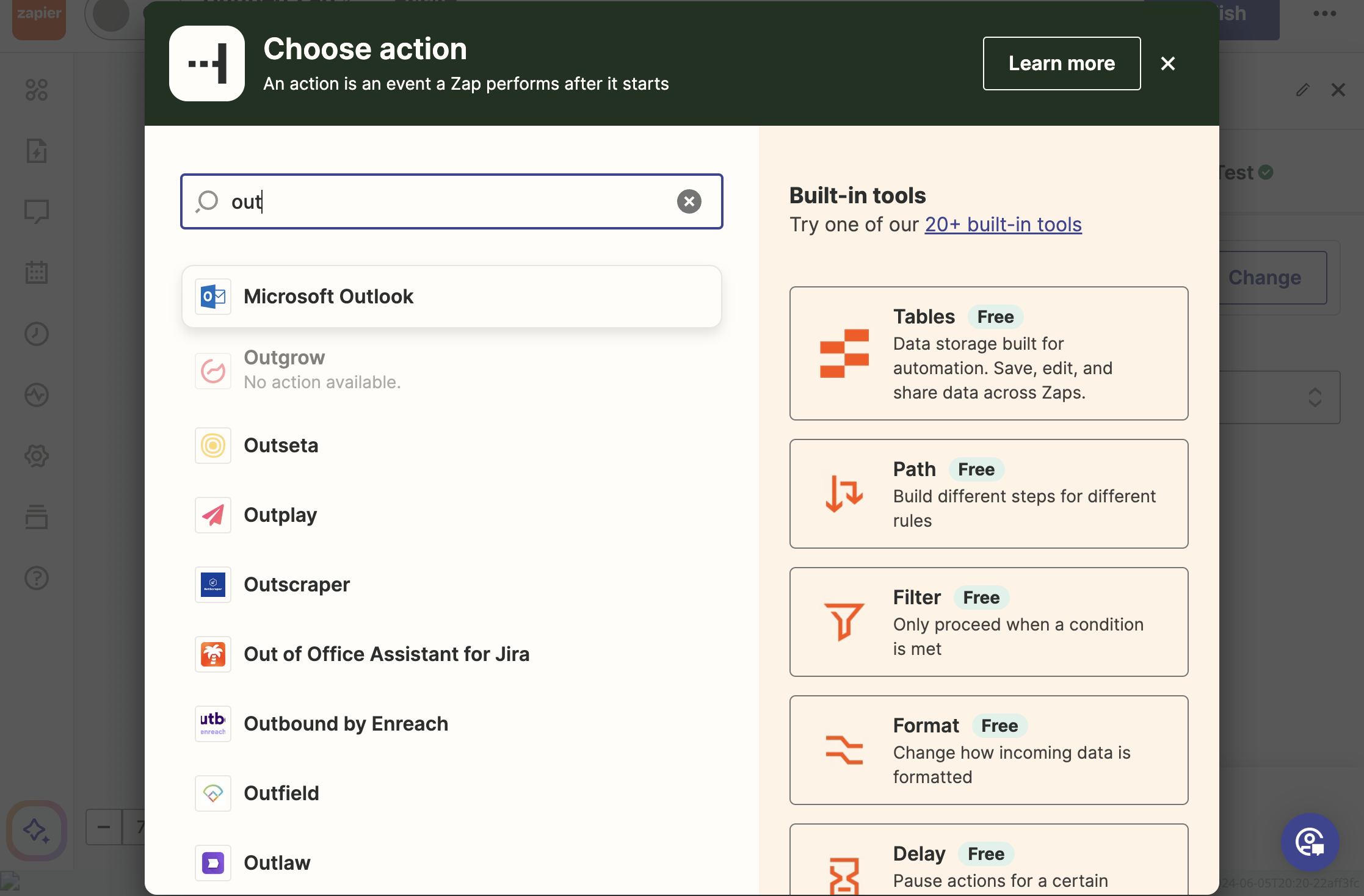This screenshot has height=896, width=1364.
Task: Open the versions stack sidebar icon
Action: [x=37, y=517]
